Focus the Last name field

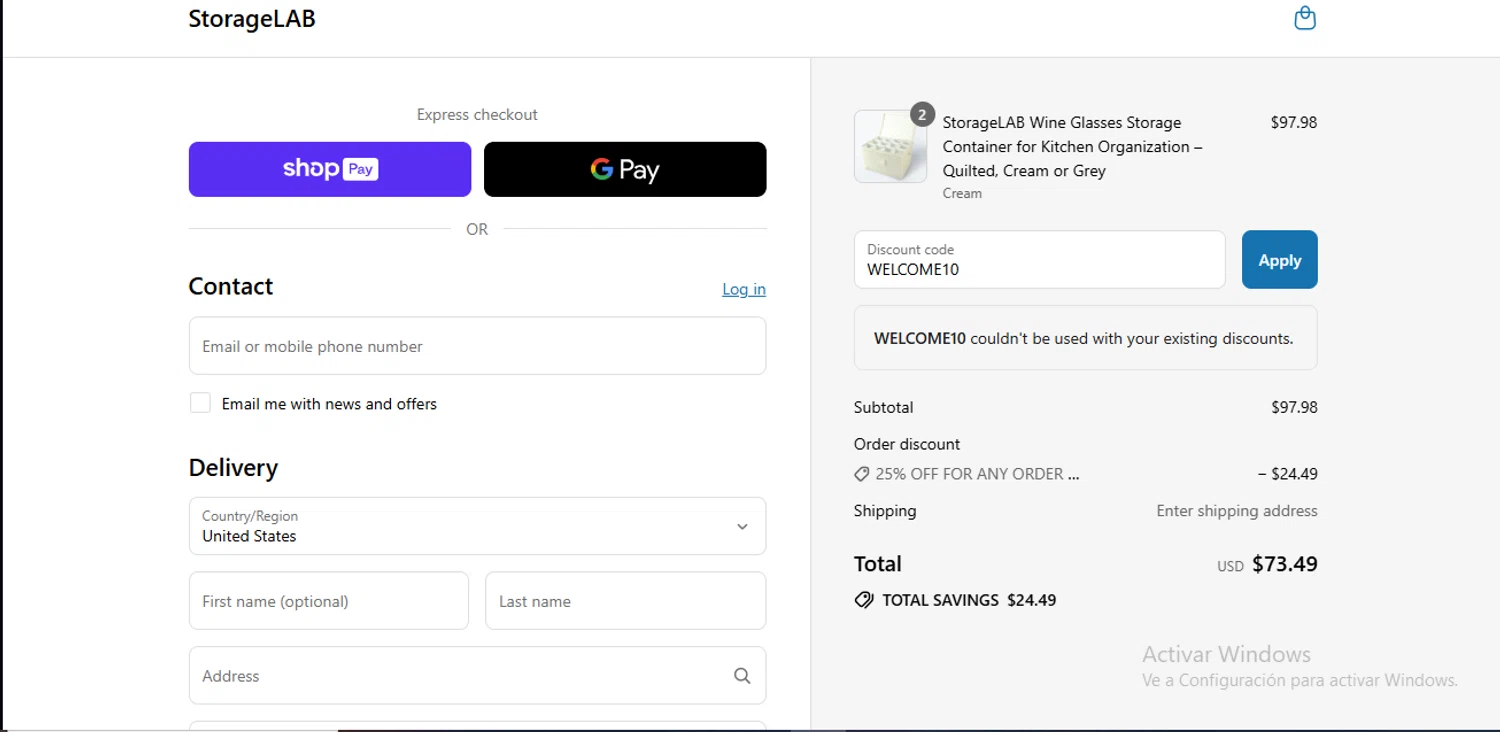click(x=625, y=601)
